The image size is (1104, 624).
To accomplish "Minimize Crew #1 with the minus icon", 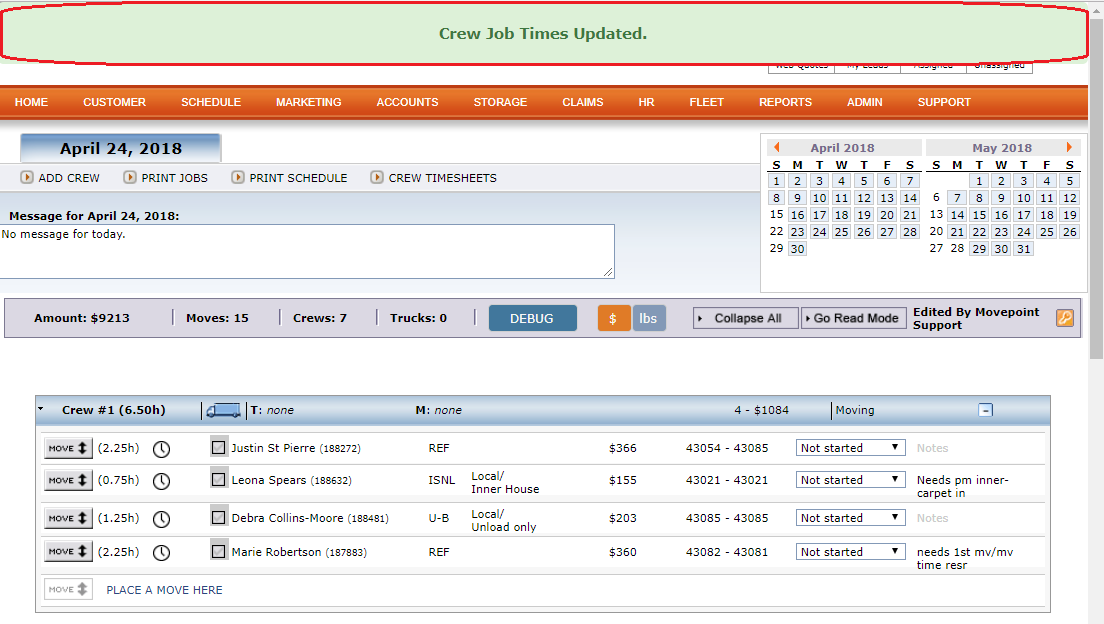I will click(x=986, y=410).
